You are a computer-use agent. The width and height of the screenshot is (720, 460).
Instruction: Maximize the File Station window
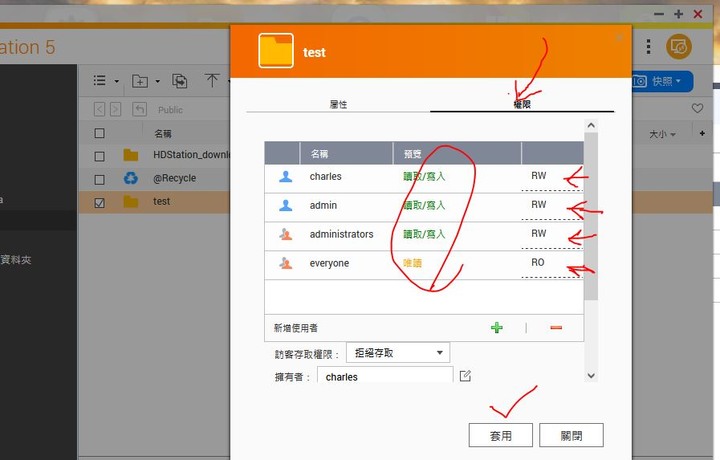click(x=678, y=14)
